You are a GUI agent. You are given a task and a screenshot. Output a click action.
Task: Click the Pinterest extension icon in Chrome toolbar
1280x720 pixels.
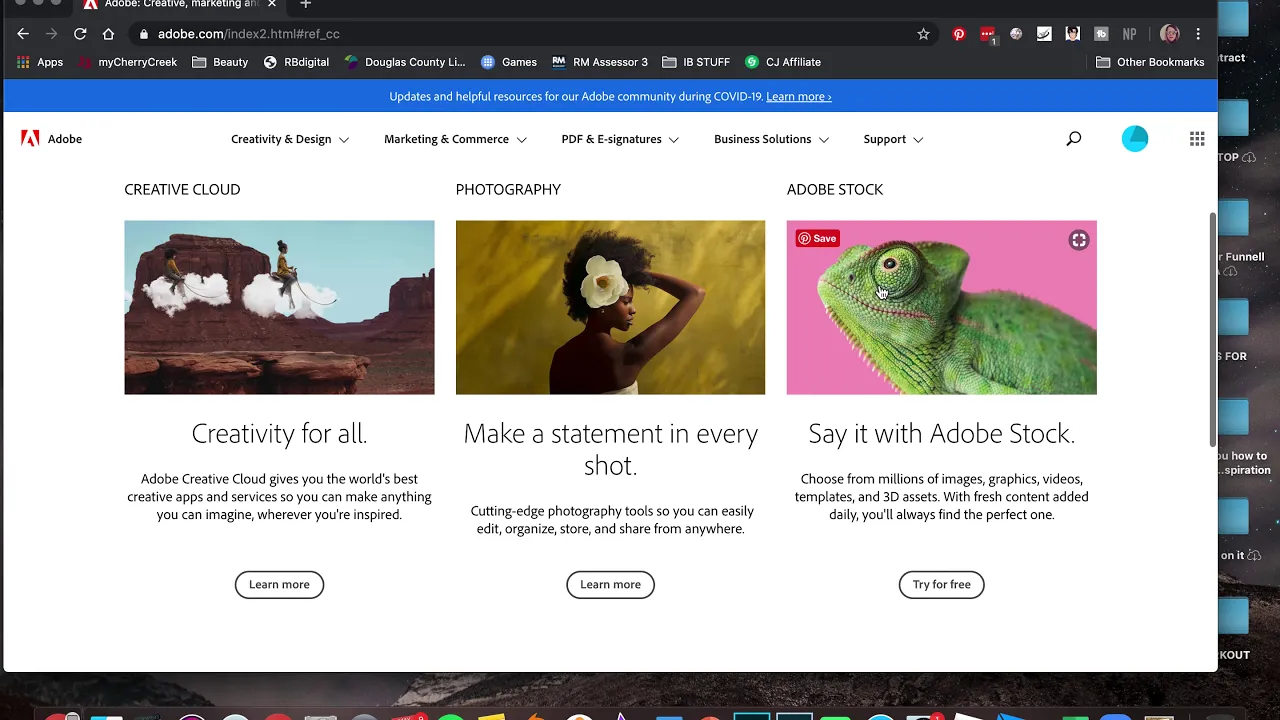(x=959, y=34)
